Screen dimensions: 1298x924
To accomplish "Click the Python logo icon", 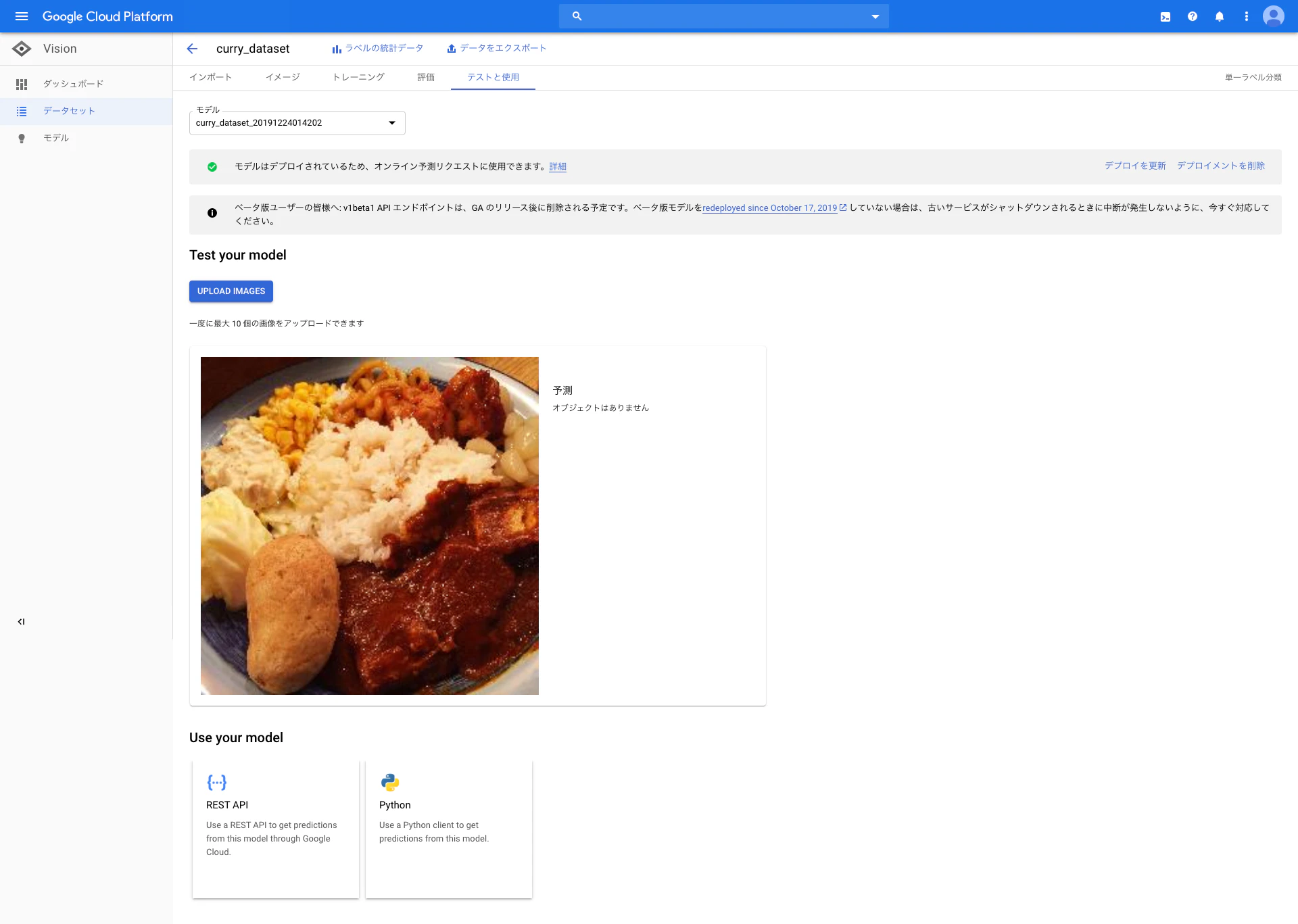I will click(390, 783).
